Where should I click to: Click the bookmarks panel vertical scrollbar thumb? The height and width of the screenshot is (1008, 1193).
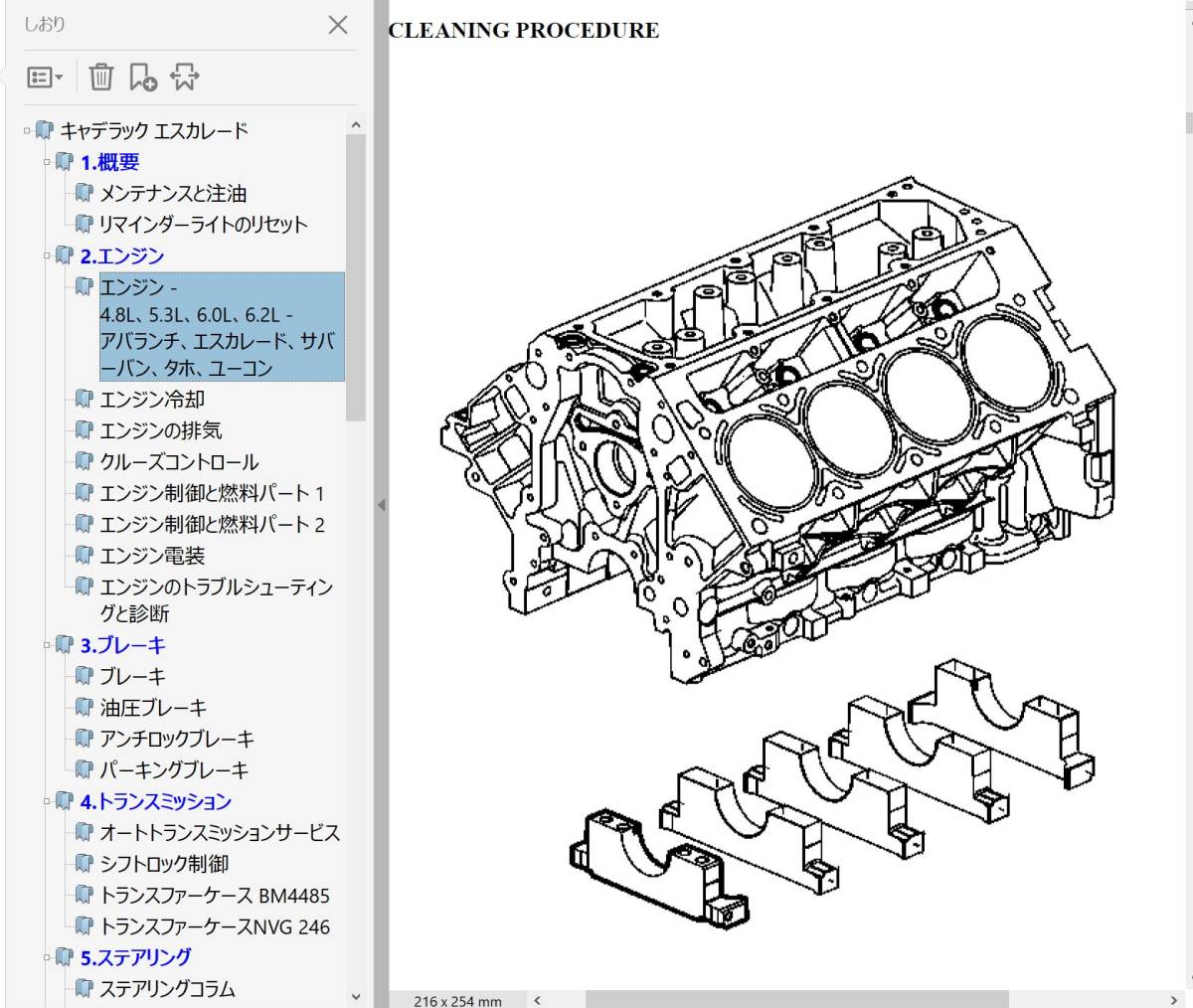tap(356, 277)
